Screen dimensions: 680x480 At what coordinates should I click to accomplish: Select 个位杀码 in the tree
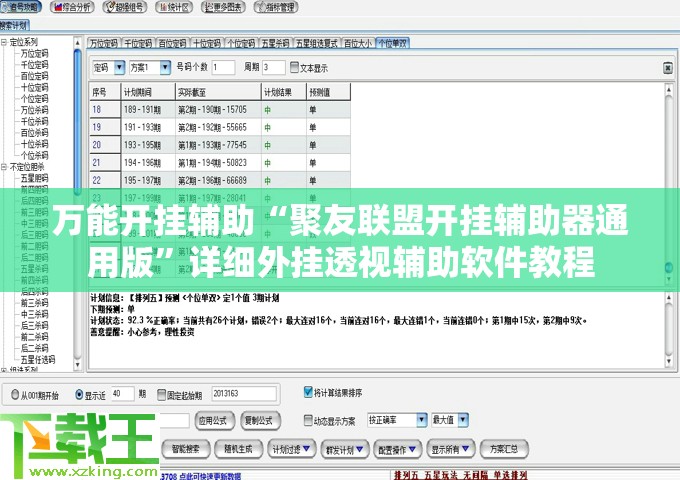tap(34, 155)
